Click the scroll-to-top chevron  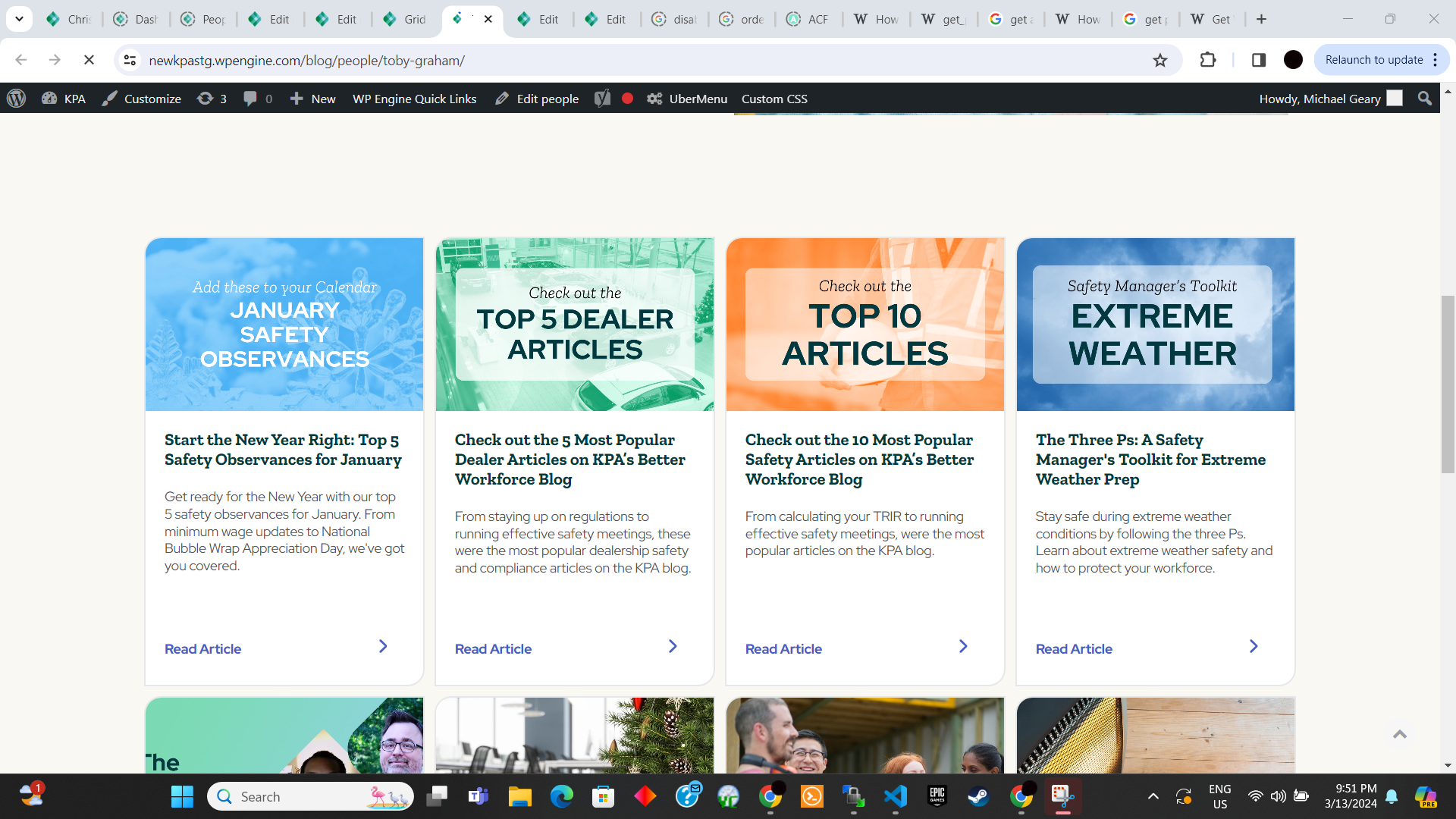1401,734
